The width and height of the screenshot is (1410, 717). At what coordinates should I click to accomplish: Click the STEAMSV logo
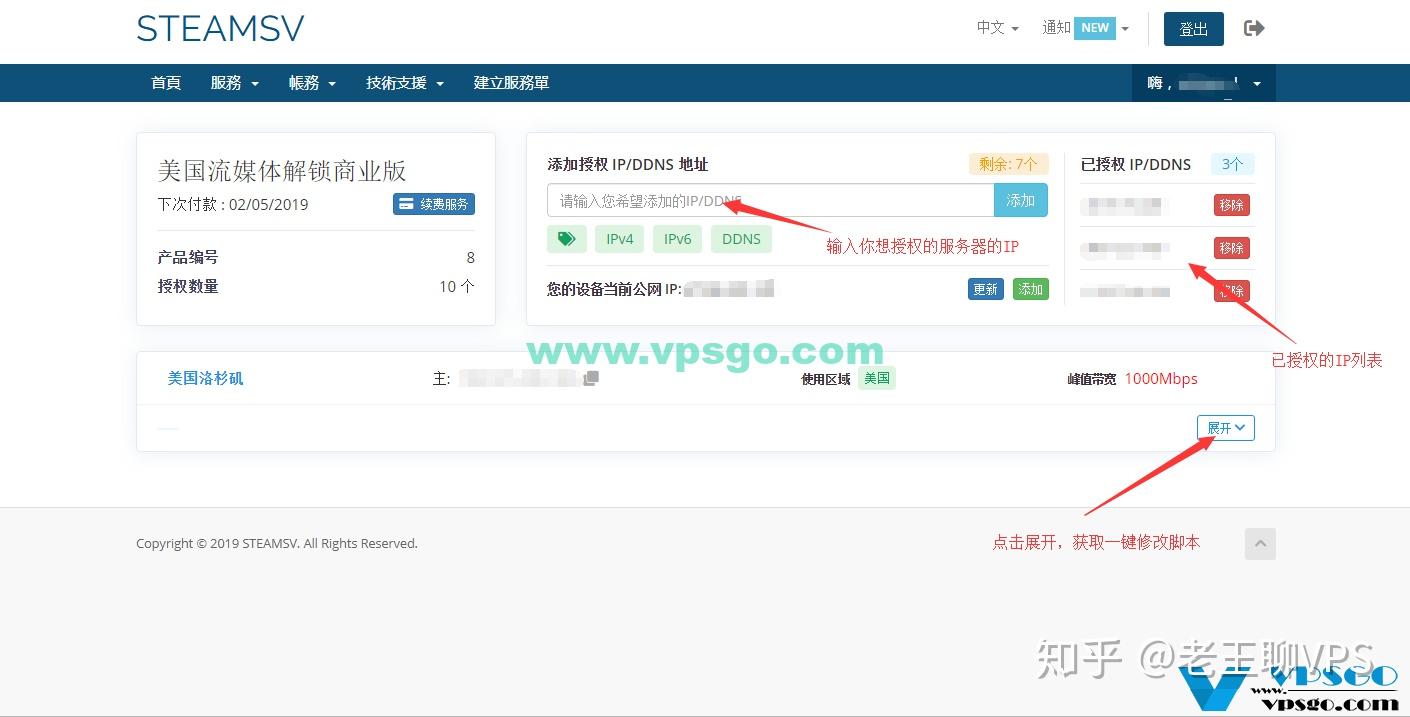point(220,29)
